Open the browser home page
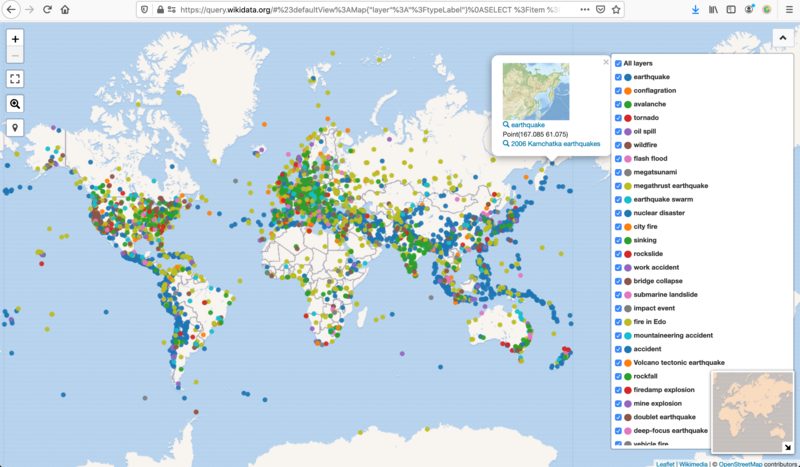800x467 pixels. click(65, 9)
